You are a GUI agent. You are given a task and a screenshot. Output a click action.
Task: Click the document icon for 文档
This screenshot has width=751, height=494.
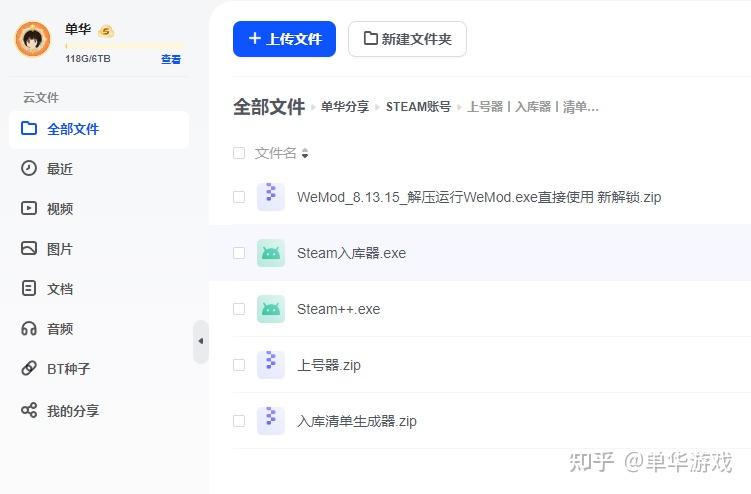tap(29, 288)
